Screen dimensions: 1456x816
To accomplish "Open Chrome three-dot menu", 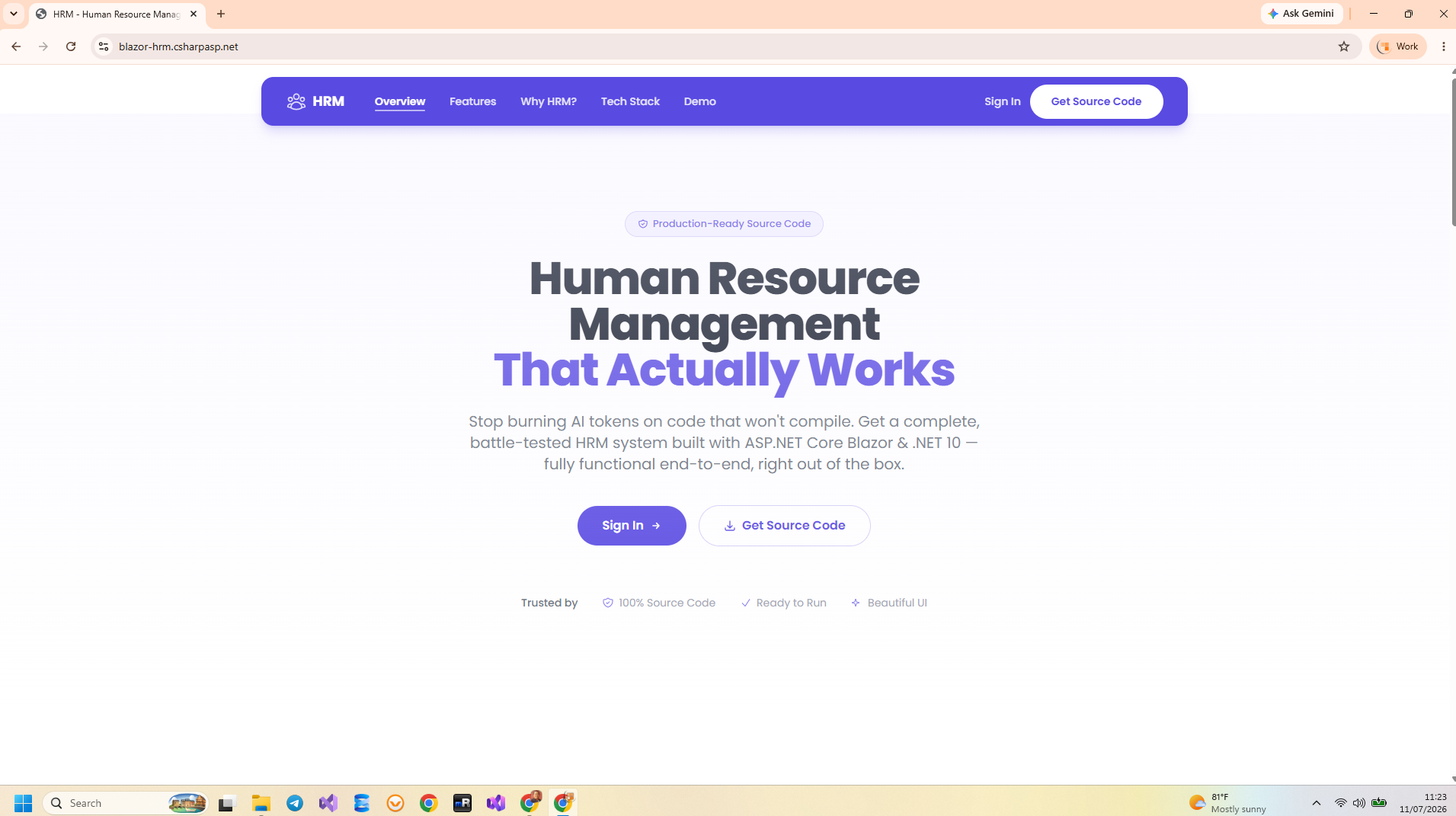I will [1444, 46].
